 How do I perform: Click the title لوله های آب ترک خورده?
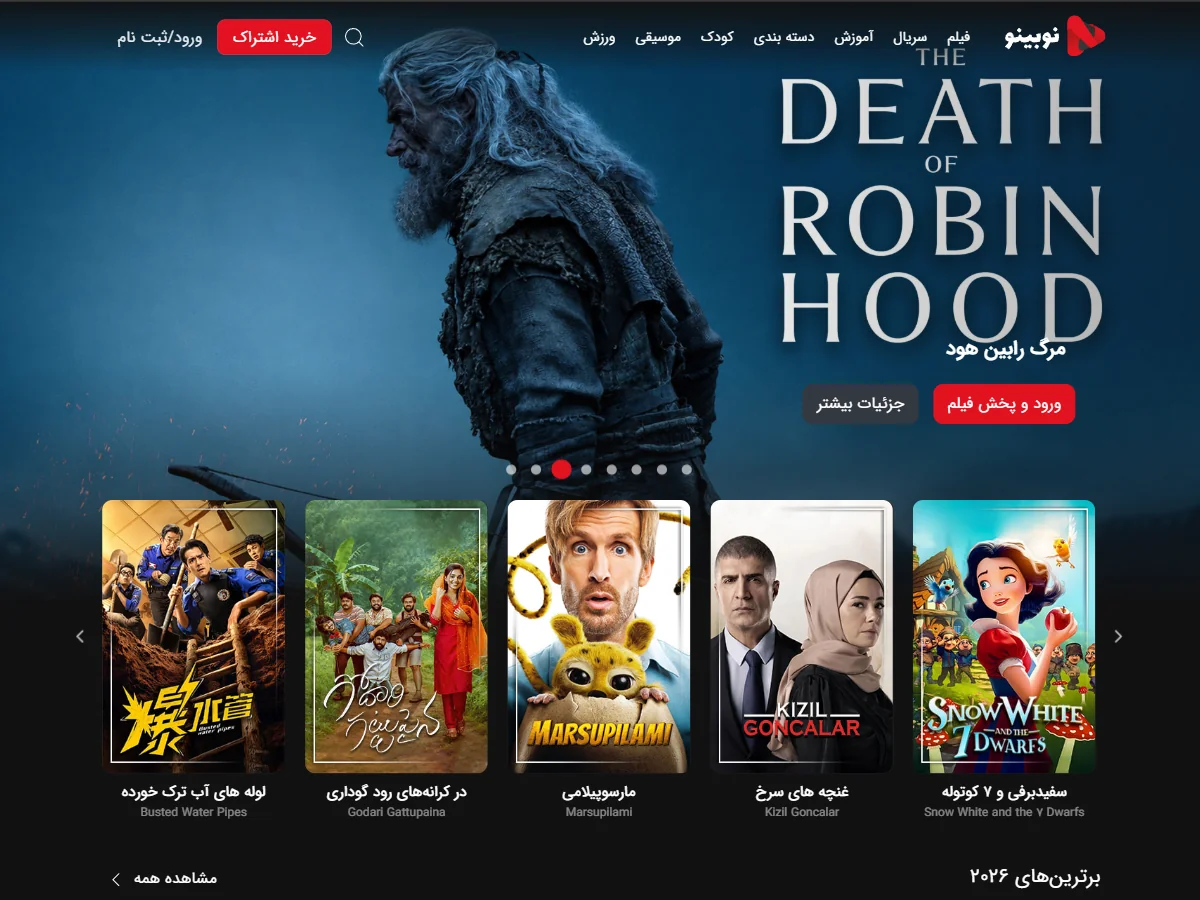(x=194, y=792)
